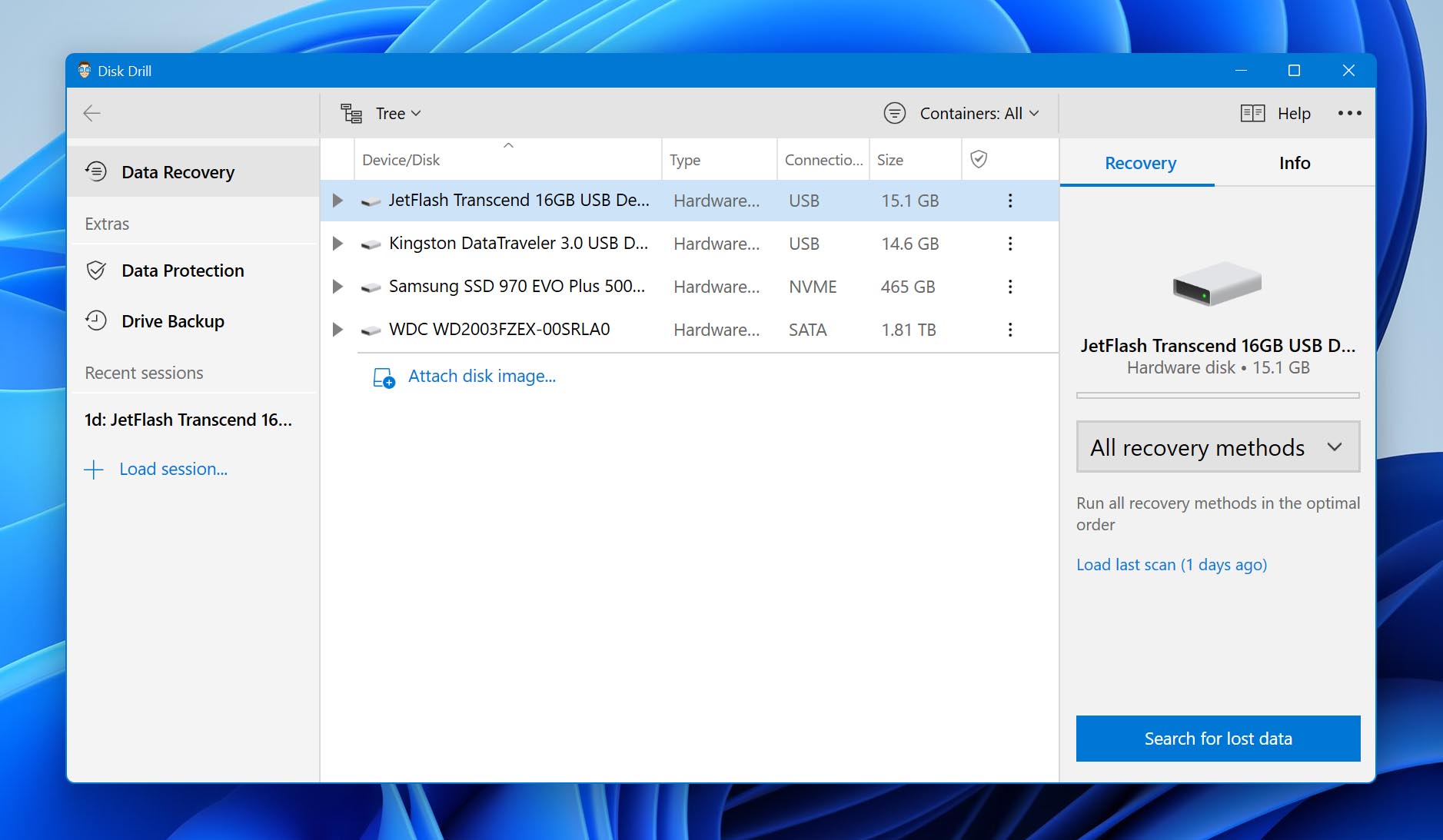Open Drive Backup section
1443x840 pixels.
pyautogui.click(x=193, y=321)
